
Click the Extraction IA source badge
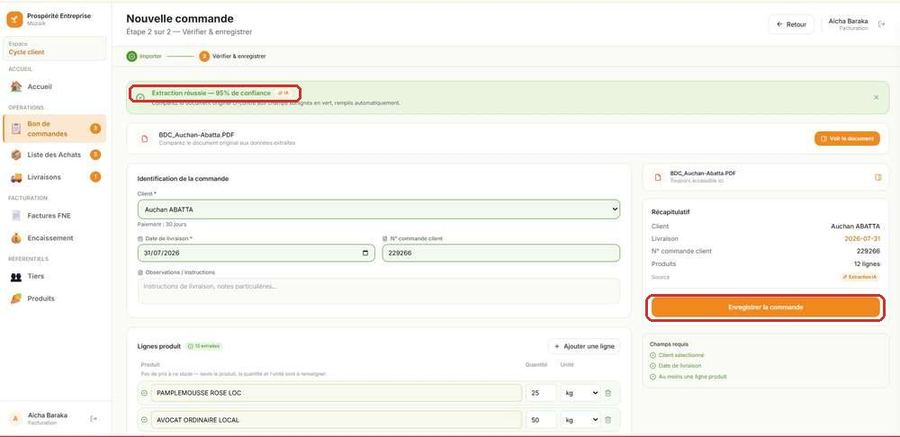click(x=859, y=277)
